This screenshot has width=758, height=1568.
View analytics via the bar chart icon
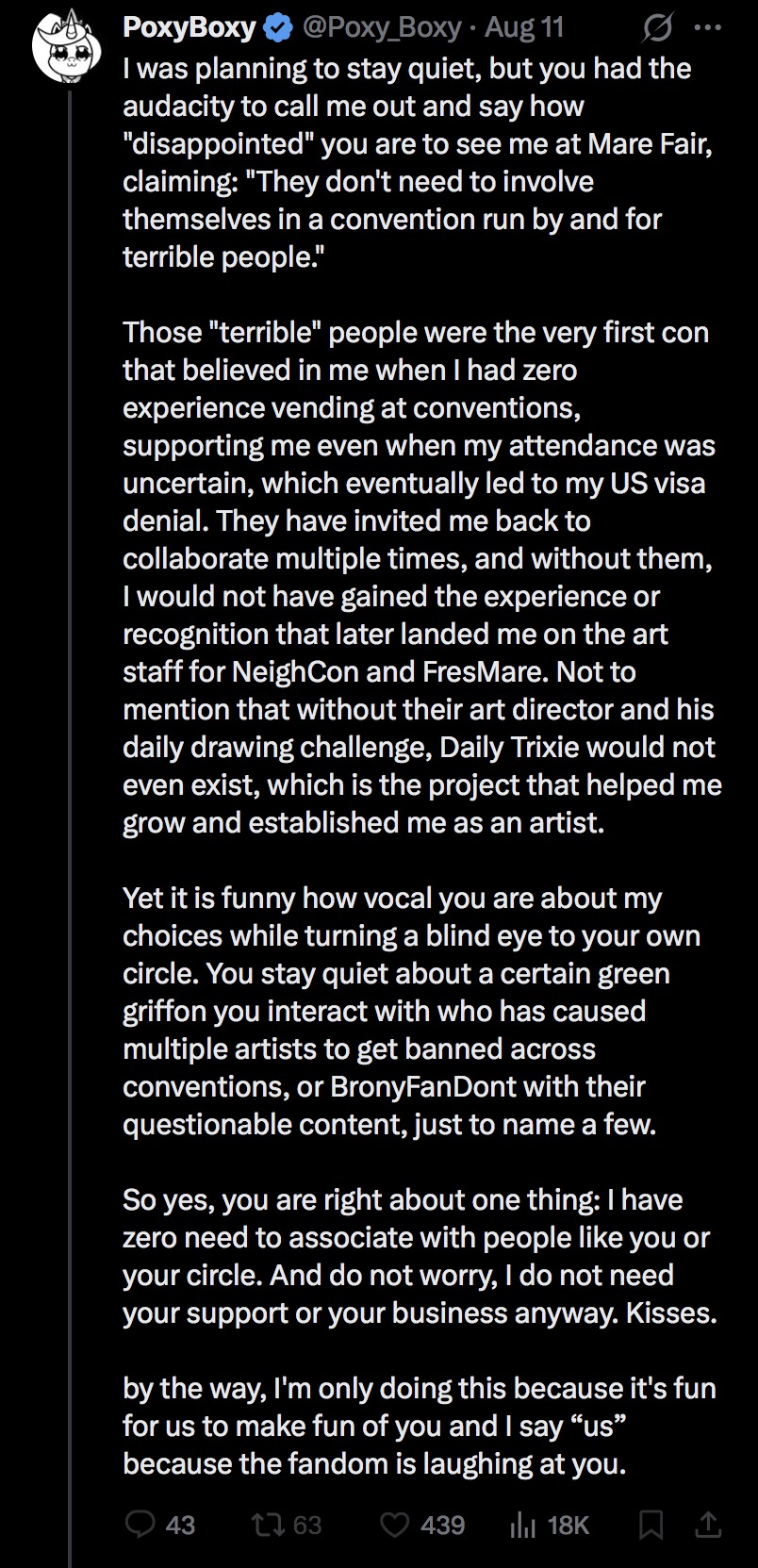point(522,1525)
